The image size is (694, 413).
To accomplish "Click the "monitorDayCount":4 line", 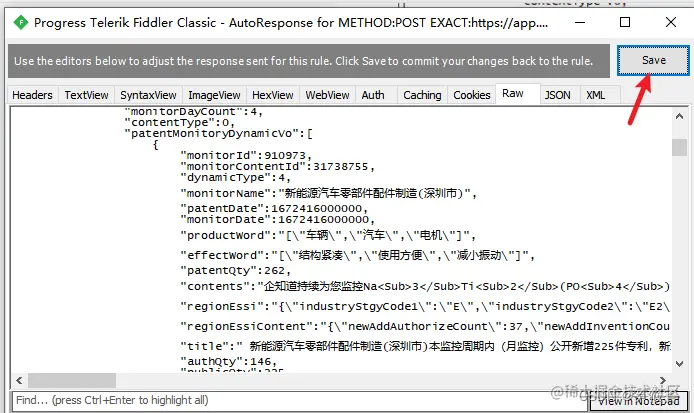I will pos(193,112).
